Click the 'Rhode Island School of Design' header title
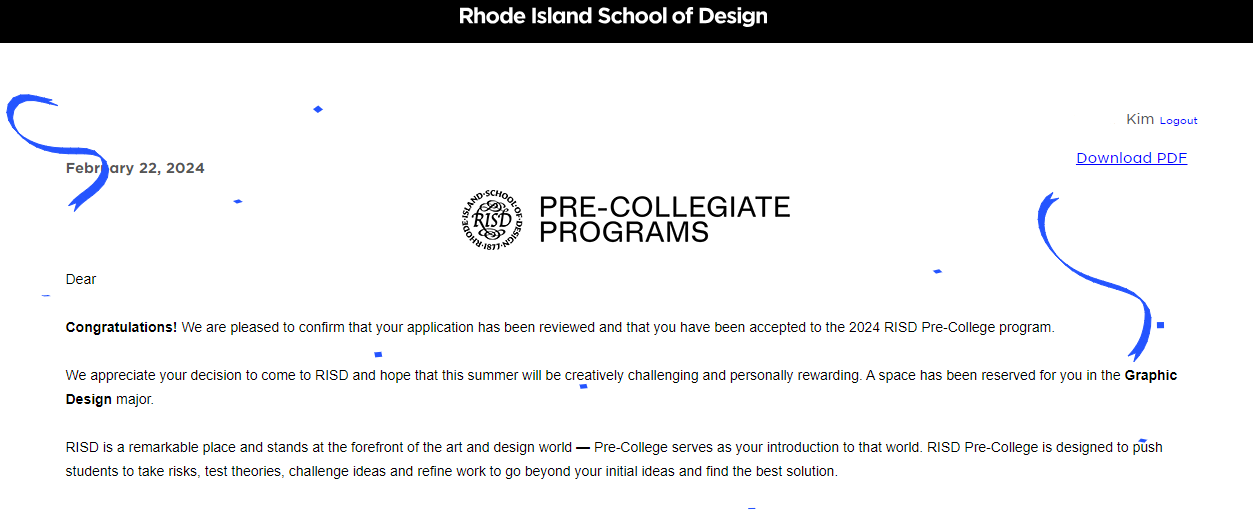The width and height of the screenshot is (1253, 511). 613,17
